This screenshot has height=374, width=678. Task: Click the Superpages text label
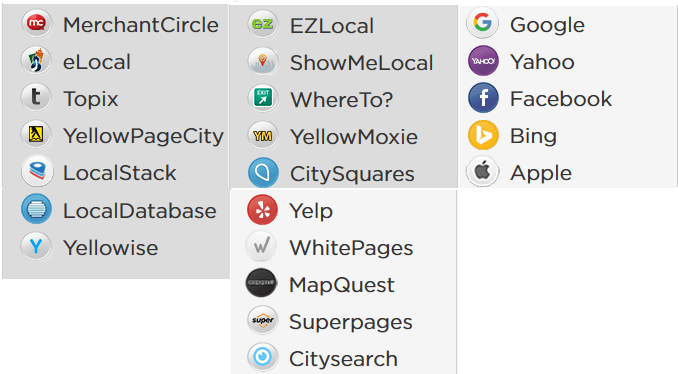pyautogui.click(x=351, y=323)
